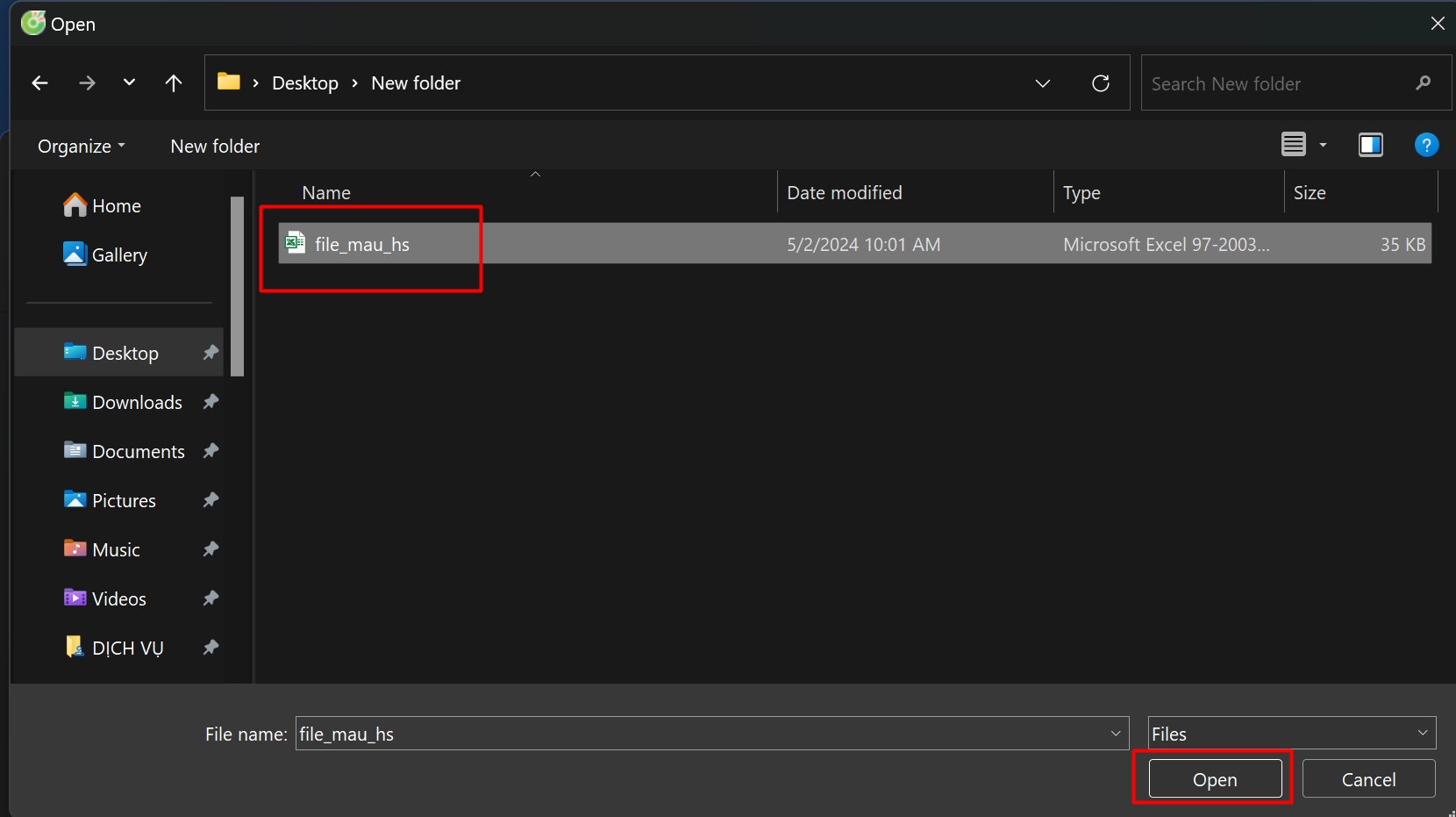This screenshot has height=817, width=1456.
Task: Expand the Files type filter dropdown
Action: pyautogui.click(x=1422, y=733)
